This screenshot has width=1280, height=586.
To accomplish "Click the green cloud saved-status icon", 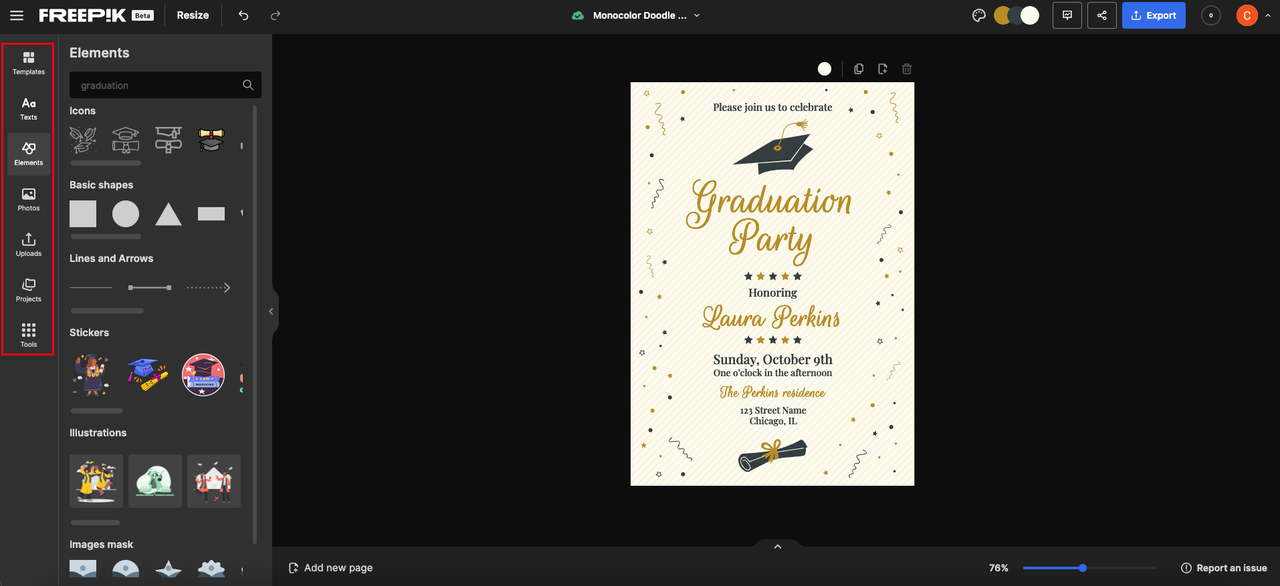I will 577,16.
